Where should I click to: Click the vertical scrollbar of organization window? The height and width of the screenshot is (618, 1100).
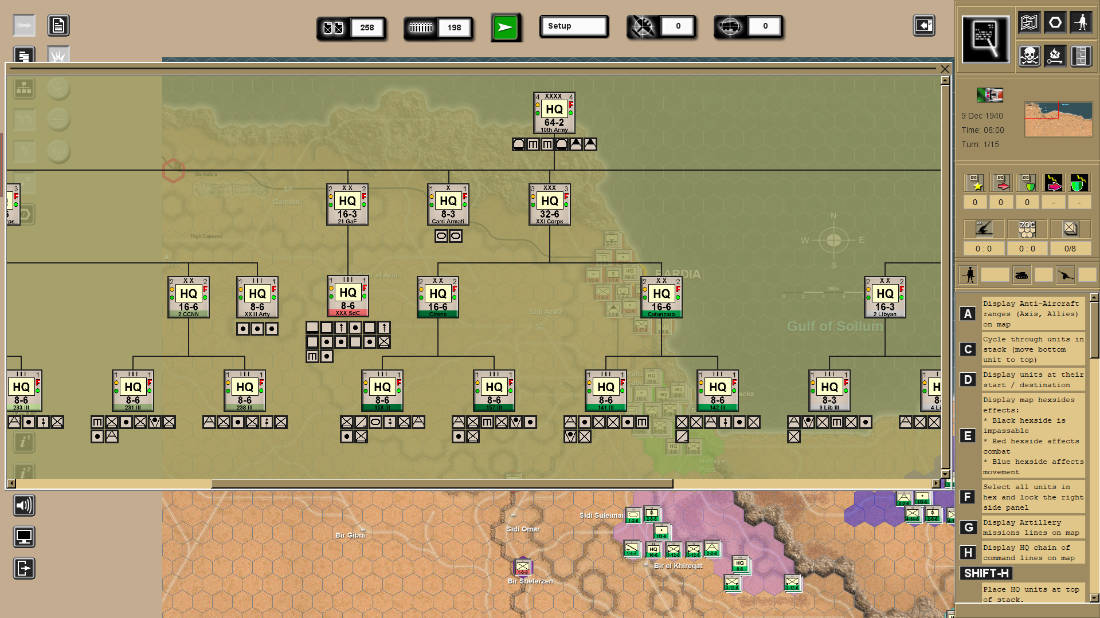(x=945, y=277)
